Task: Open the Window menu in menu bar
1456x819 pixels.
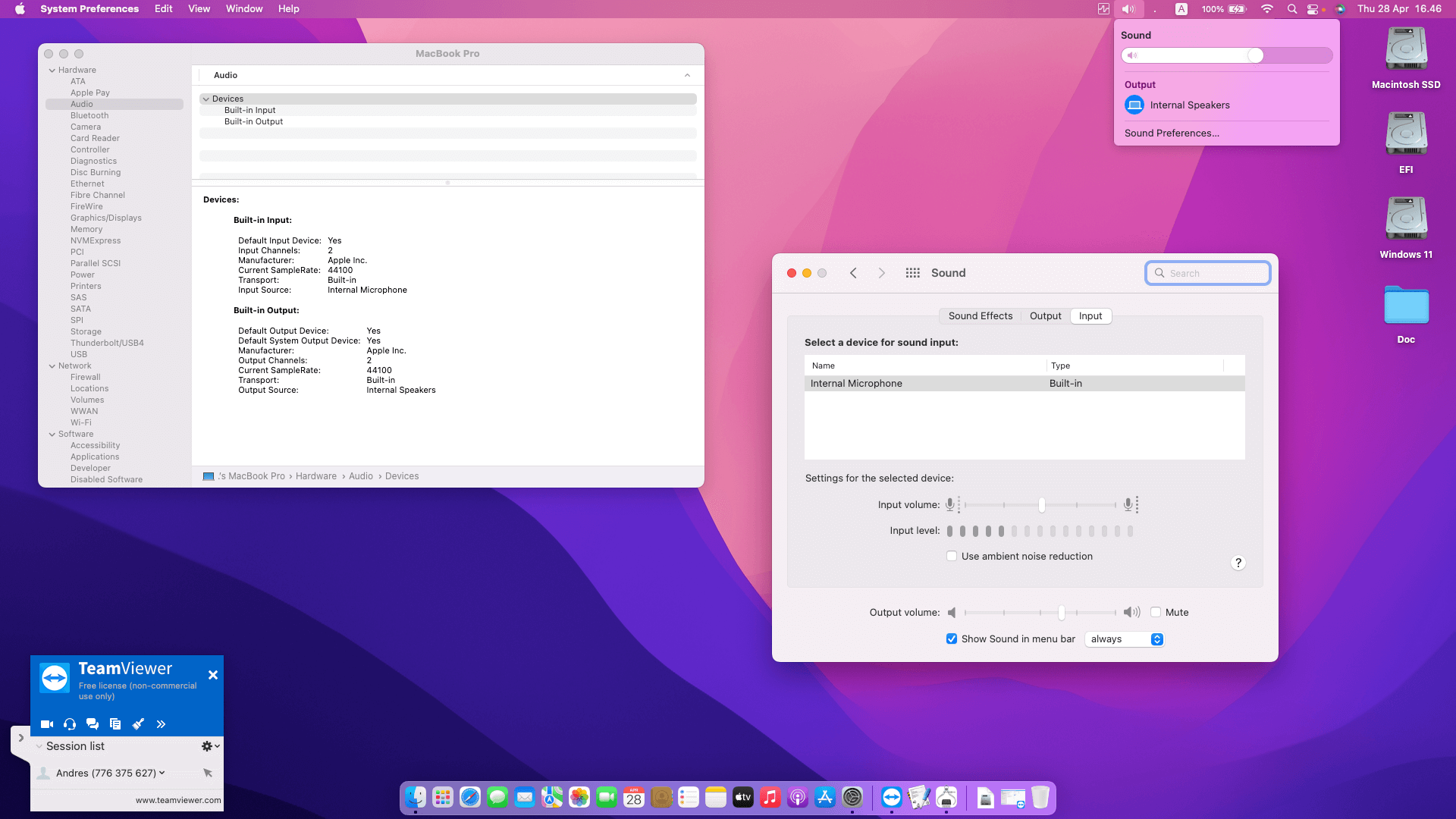Action: [243, 9]
